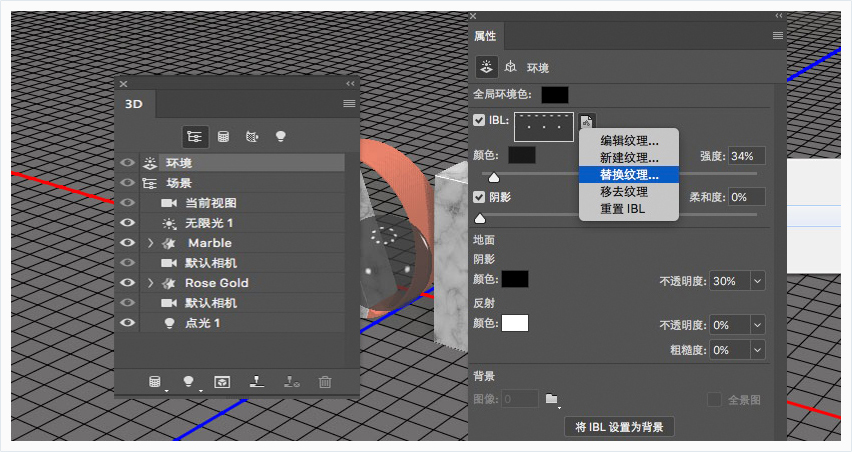Select 点光 1 row

pyautogui.click(x=242, y=323)
